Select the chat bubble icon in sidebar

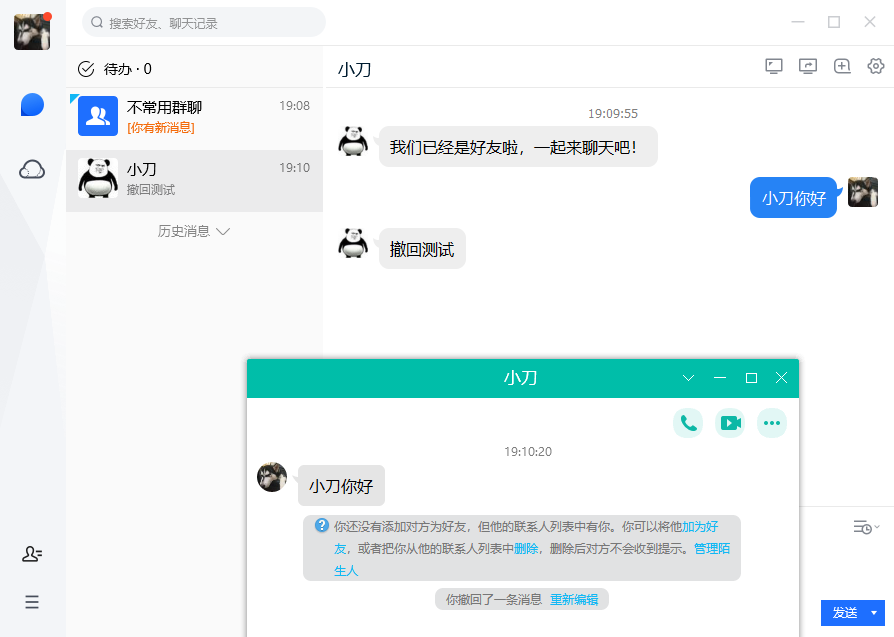31,105
